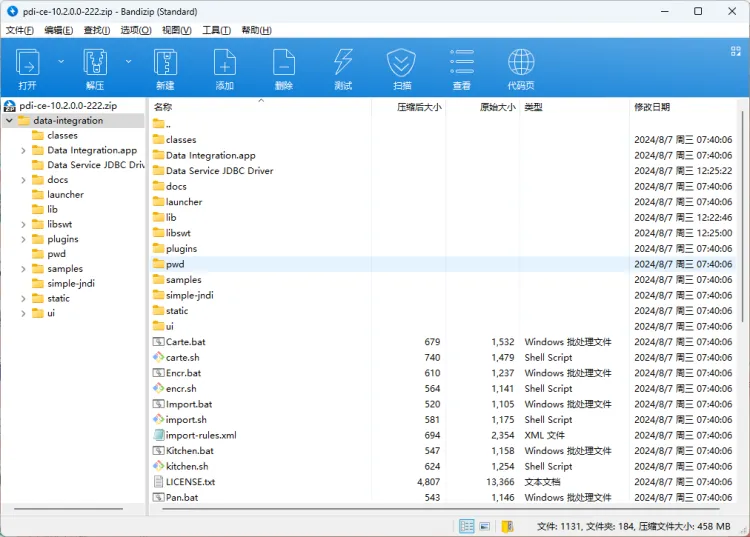Select the encr.sh file row
The image size is (750, 537).
(x=443, y=388)
